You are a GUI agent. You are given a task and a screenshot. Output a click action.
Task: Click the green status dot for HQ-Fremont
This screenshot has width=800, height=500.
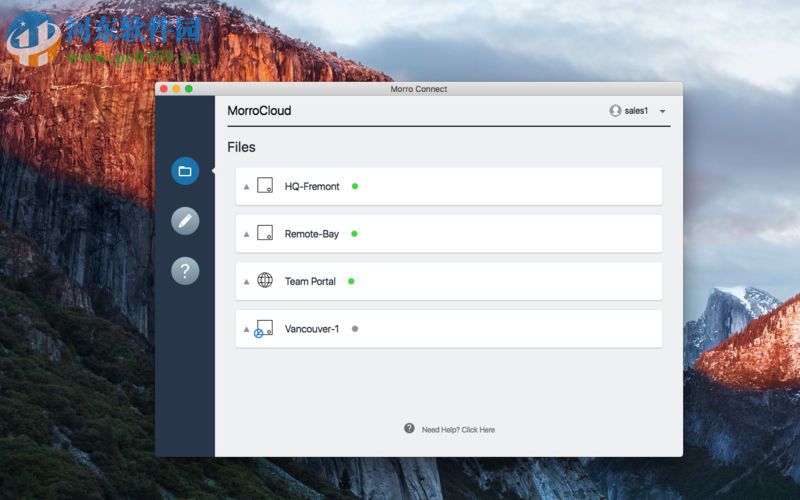(x=355, y=186)
